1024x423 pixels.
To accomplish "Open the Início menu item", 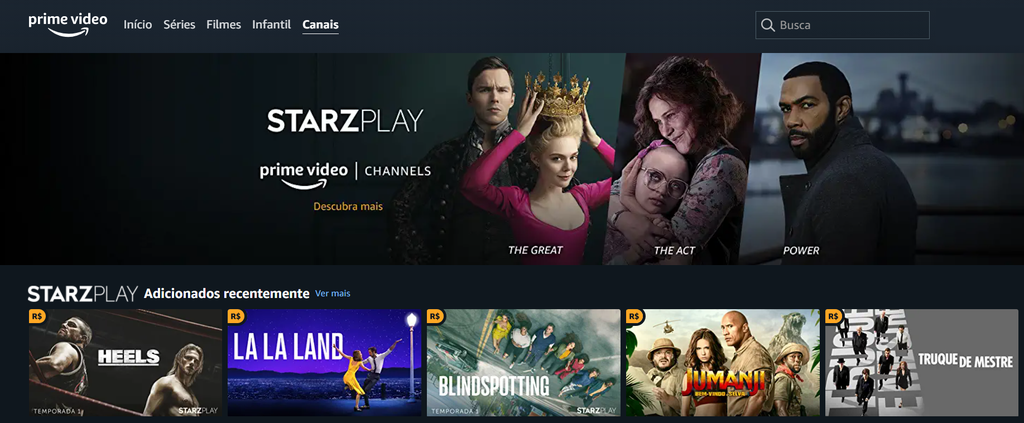I will [138, 25].
